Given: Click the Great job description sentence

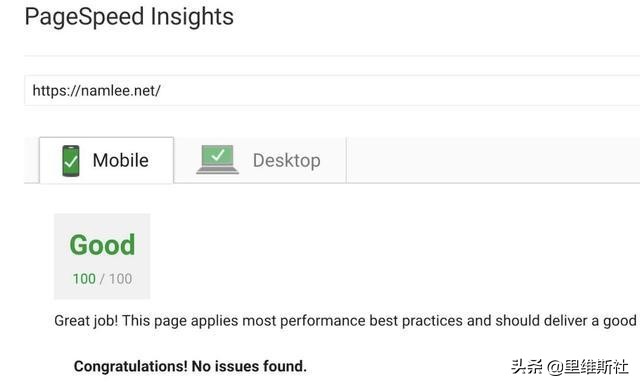Looking at the screenshot, I should [345, 321].
